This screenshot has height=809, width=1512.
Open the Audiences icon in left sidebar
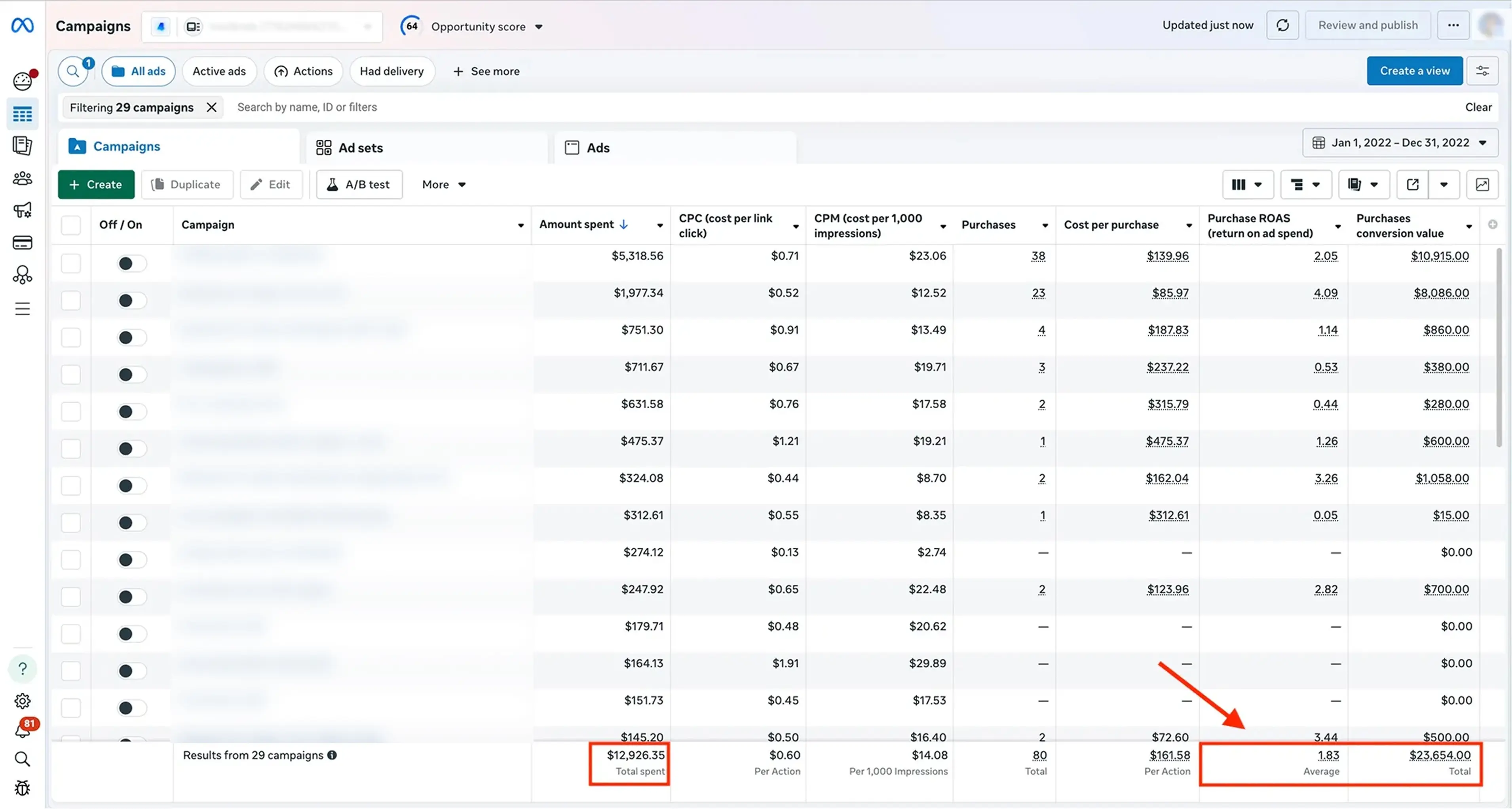pyautogui.click(x=22, y=178)
